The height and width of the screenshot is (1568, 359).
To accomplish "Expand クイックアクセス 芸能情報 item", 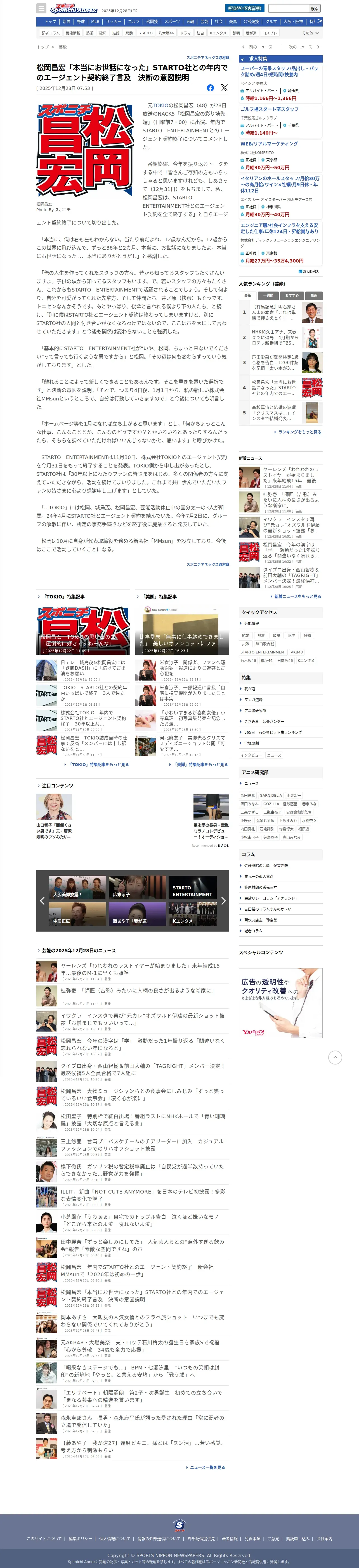I will tap(280, 623).
